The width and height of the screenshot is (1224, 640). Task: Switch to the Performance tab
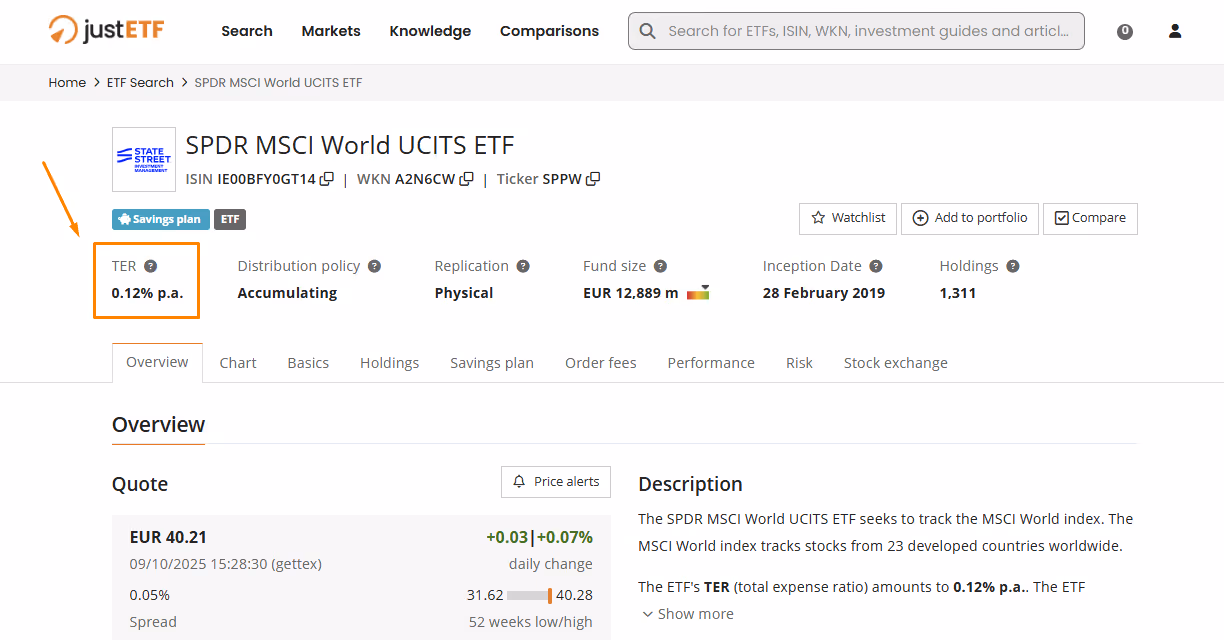711,363
